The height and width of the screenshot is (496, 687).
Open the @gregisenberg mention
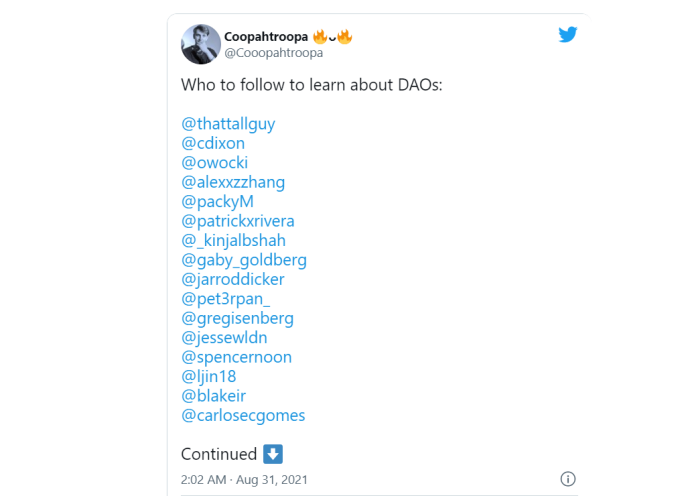[x=237, y=318]
